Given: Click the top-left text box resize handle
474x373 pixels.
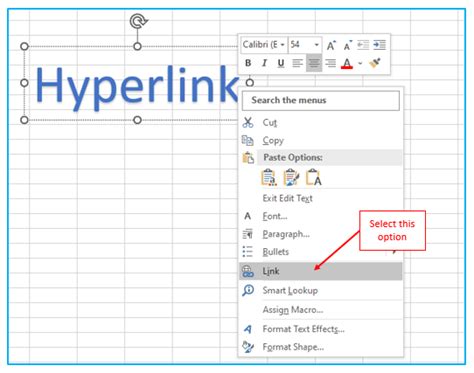Looking at the screenshot, I should 24,46.
